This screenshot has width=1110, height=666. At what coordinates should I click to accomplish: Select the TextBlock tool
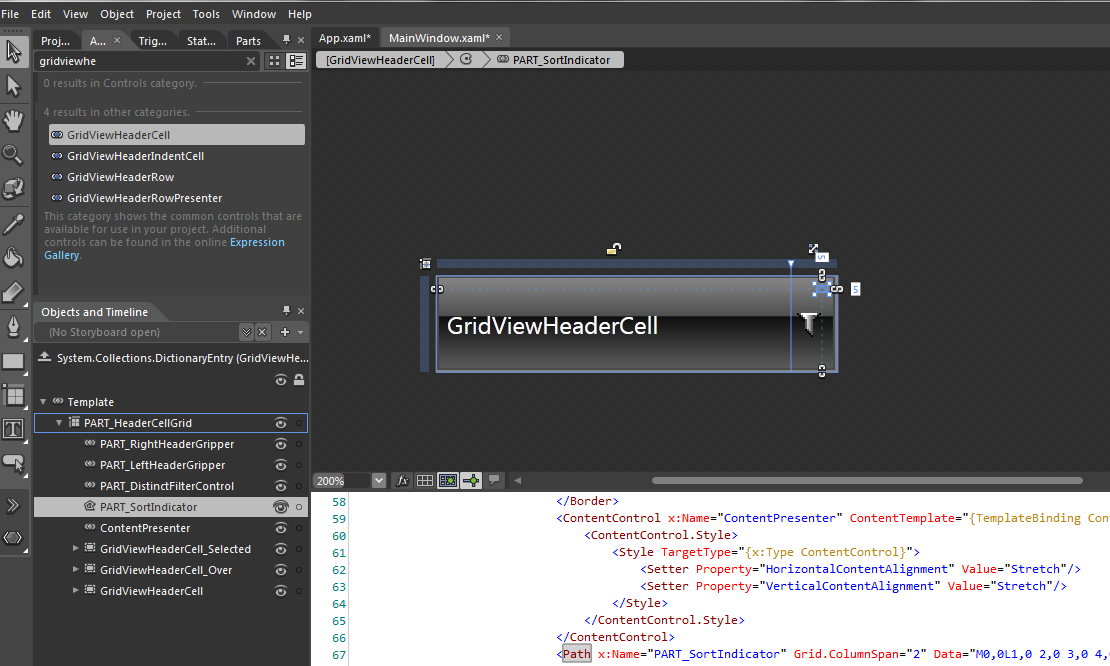[13, 429]
